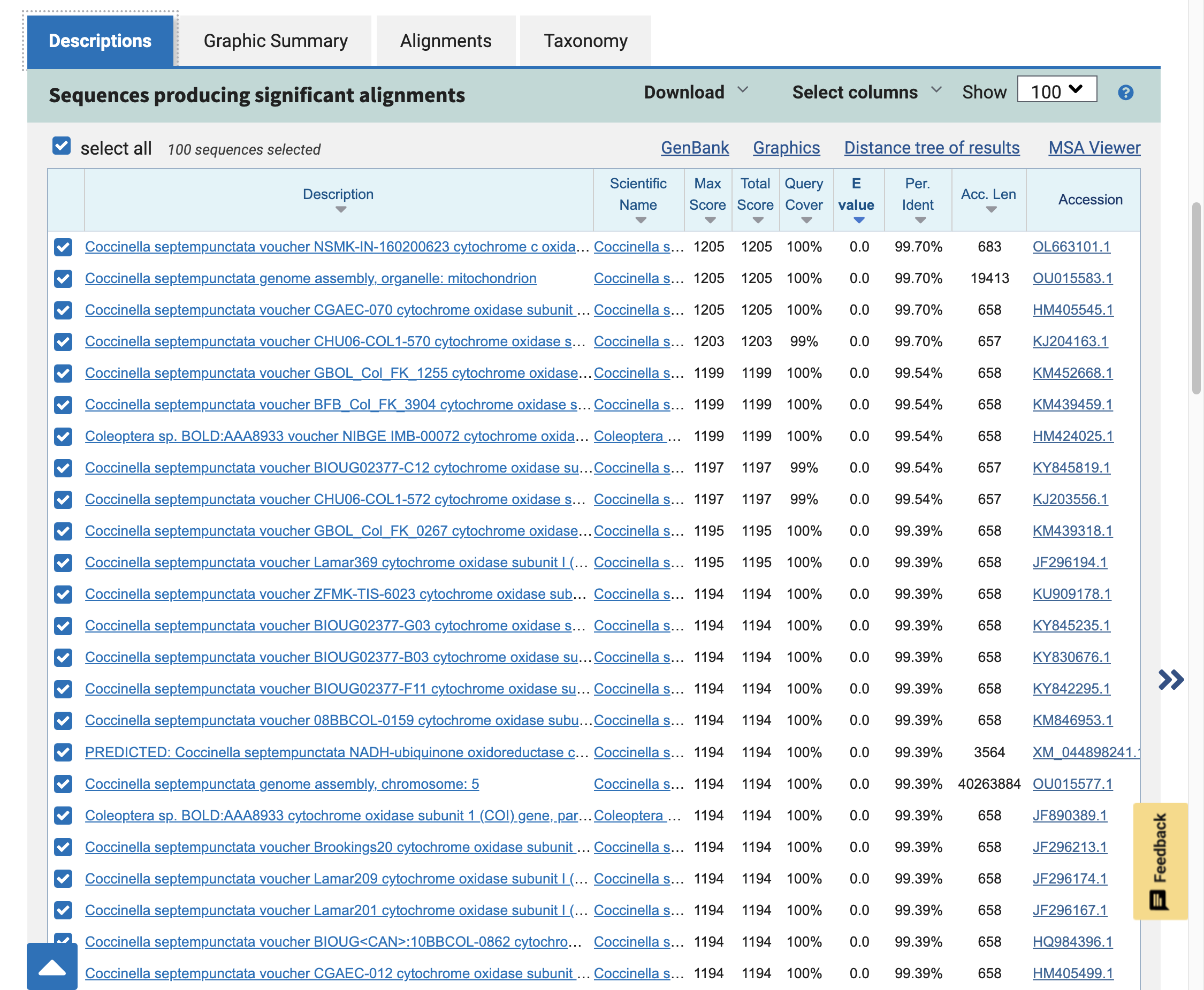Open accession HQ984396.1 link
Image resolution: width=1204 pixels, height=990 pixels.
(1072, 941)
